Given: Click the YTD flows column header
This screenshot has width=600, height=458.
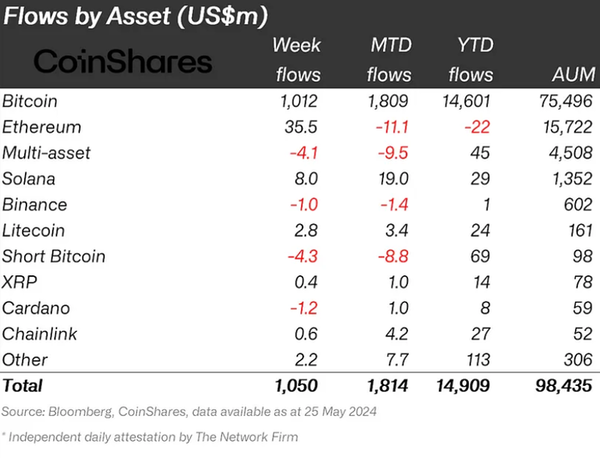Looking at the screenshot, I should click(x=470, y=60).
